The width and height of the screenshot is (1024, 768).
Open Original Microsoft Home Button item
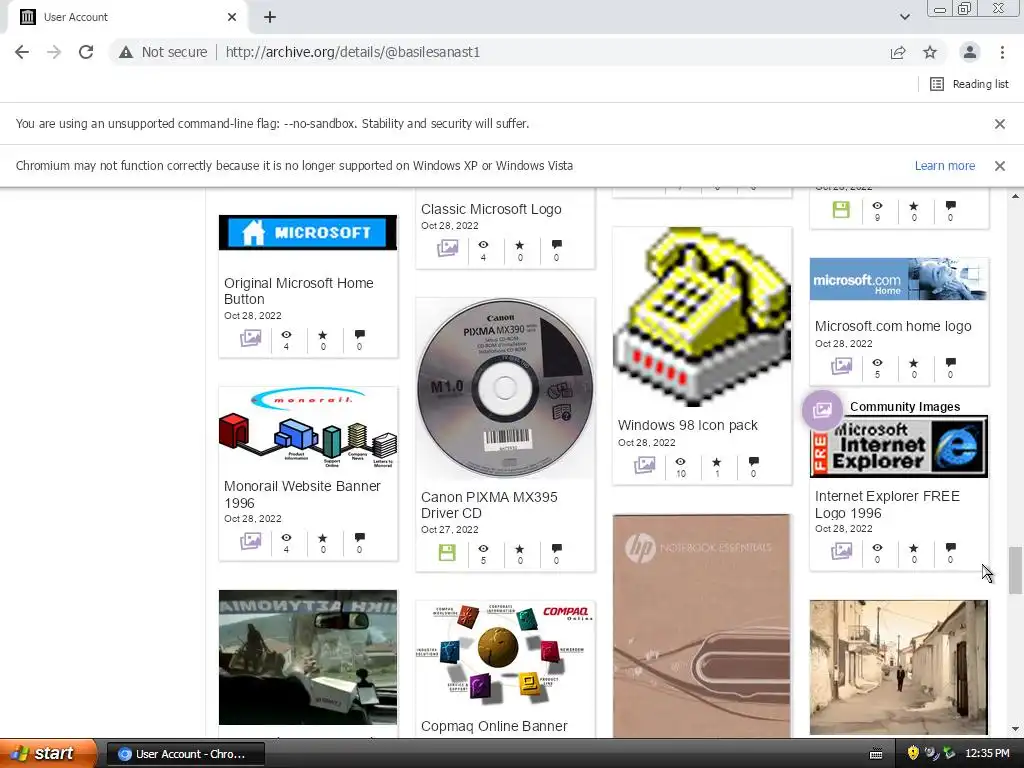298,291
